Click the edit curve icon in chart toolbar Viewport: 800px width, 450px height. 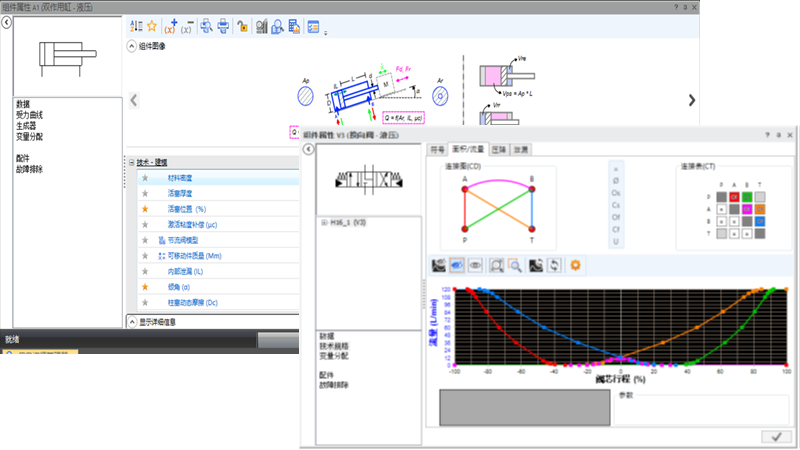[438, 265]
